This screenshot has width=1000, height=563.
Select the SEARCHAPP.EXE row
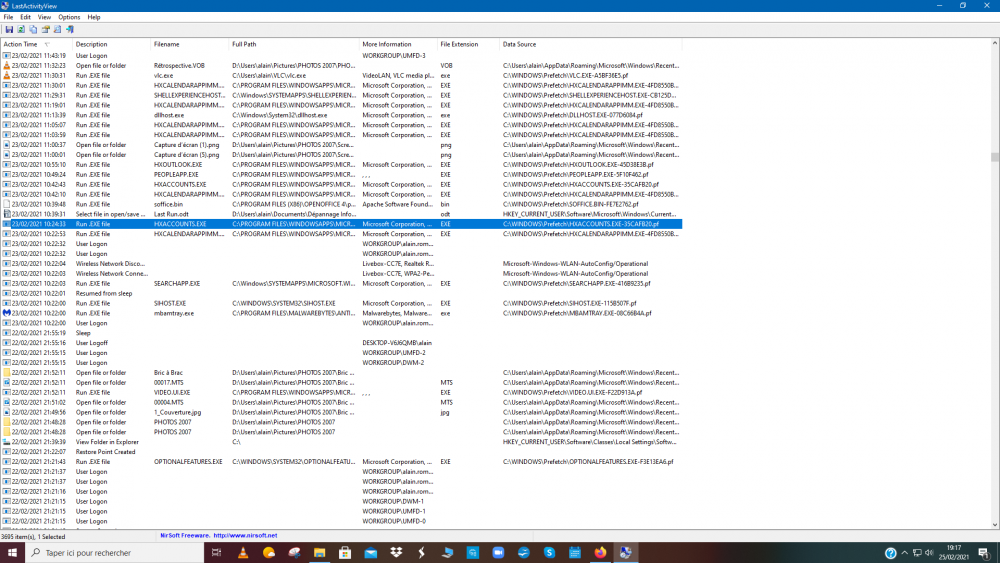[x=342, y=284]
